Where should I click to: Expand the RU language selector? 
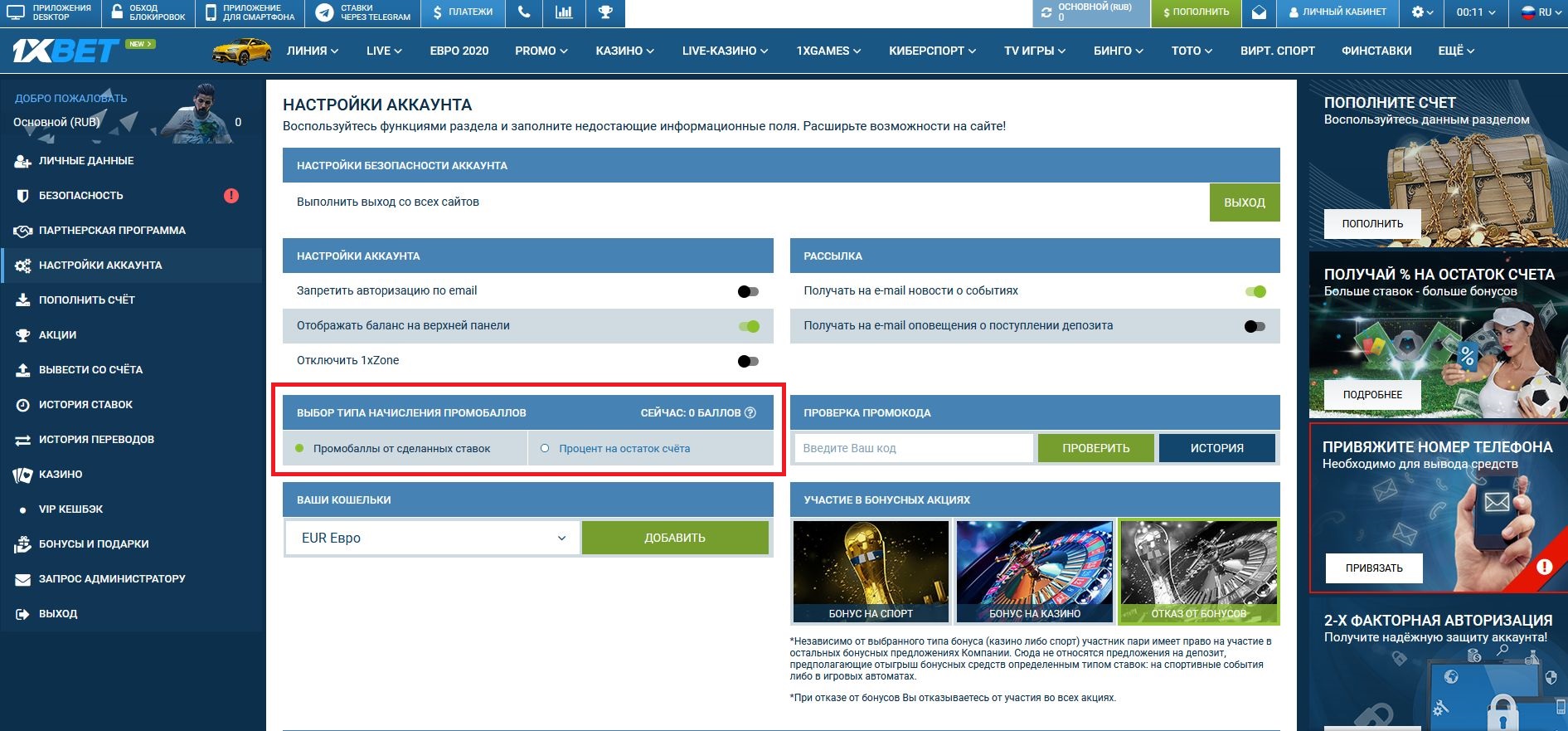(x=1539, y=12)
